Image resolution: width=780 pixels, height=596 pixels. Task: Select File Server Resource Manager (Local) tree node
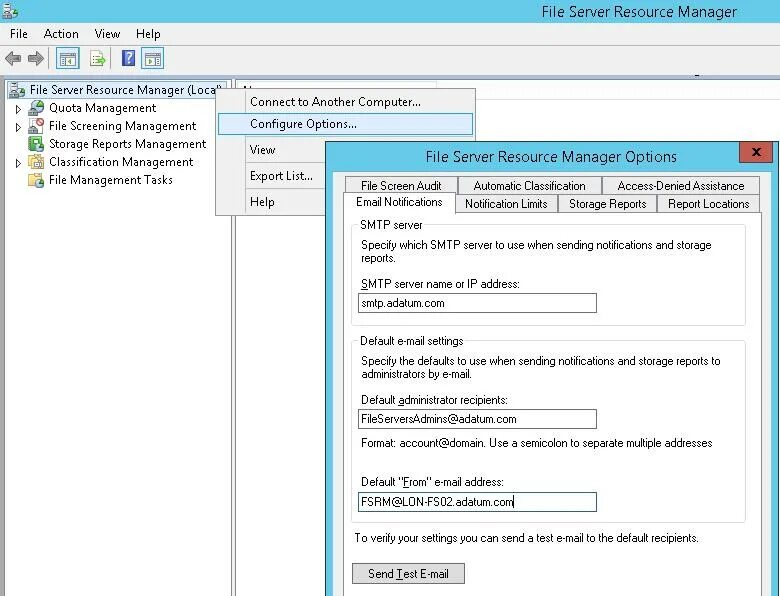(125, 90)
